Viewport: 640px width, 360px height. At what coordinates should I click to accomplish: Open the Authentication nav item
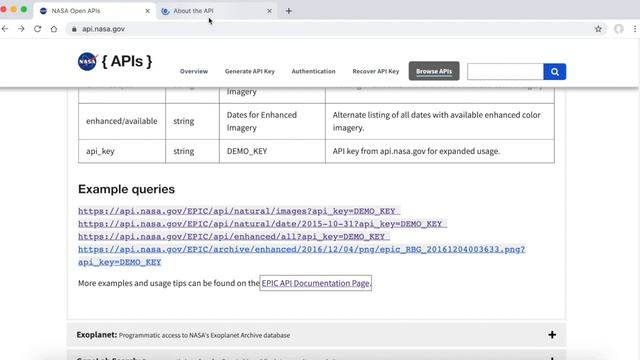click(313, 71)
